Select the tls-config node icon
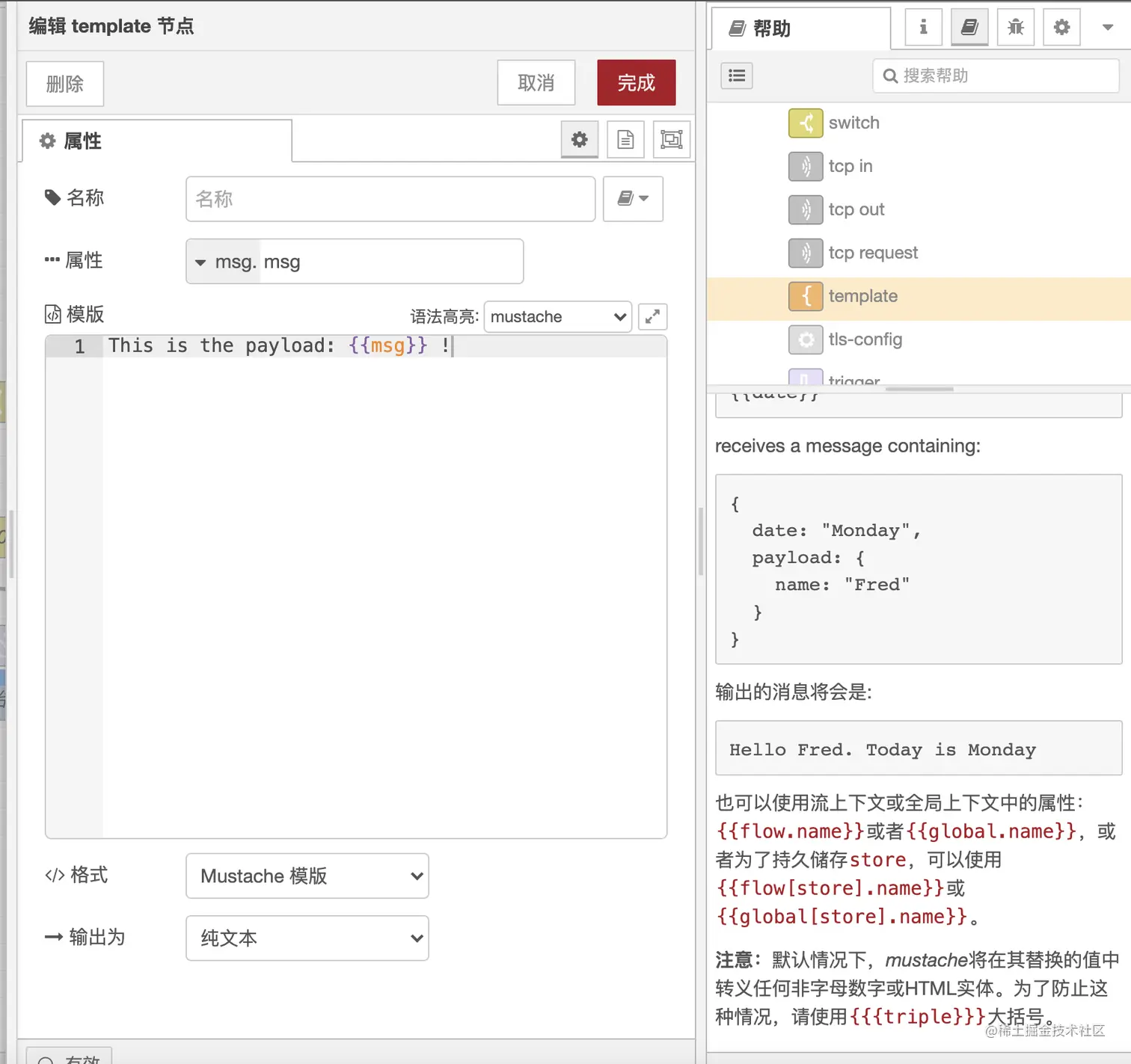1131x1064 pixels. coord(806,339)
